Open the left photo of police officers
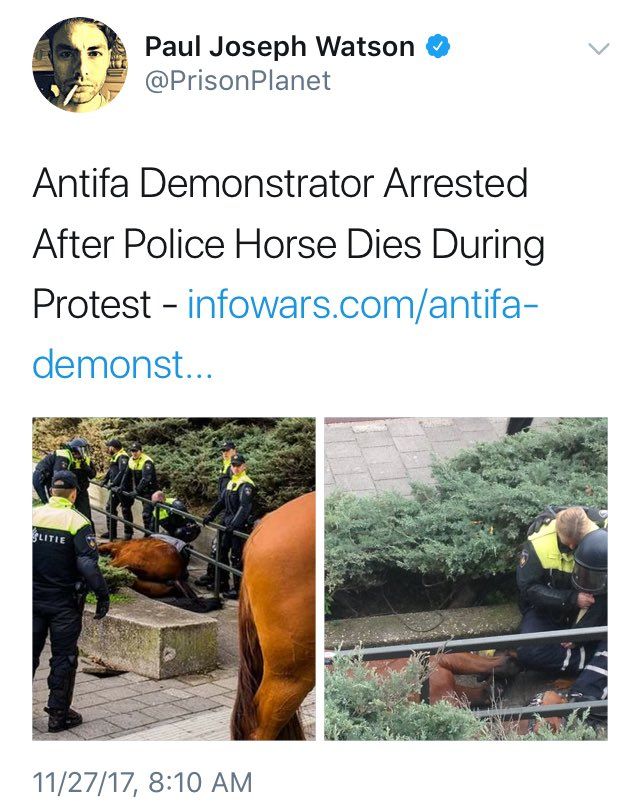639x801 pixels. [174, 579]
